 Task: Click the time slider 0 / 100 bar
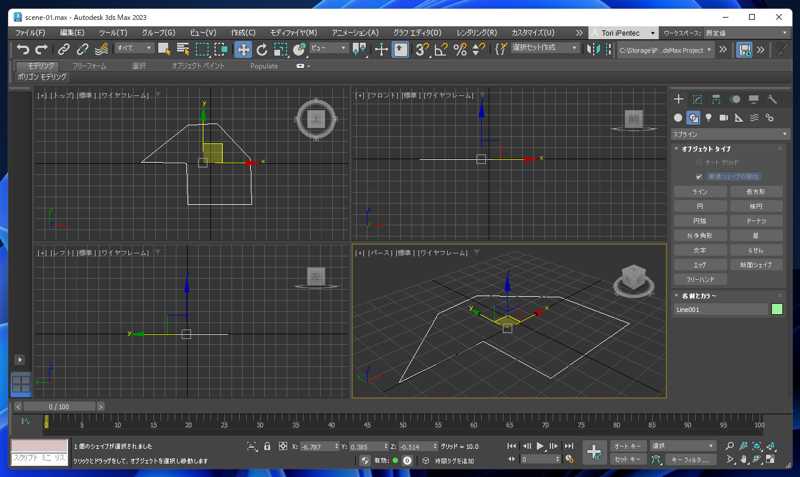point(59,407)
